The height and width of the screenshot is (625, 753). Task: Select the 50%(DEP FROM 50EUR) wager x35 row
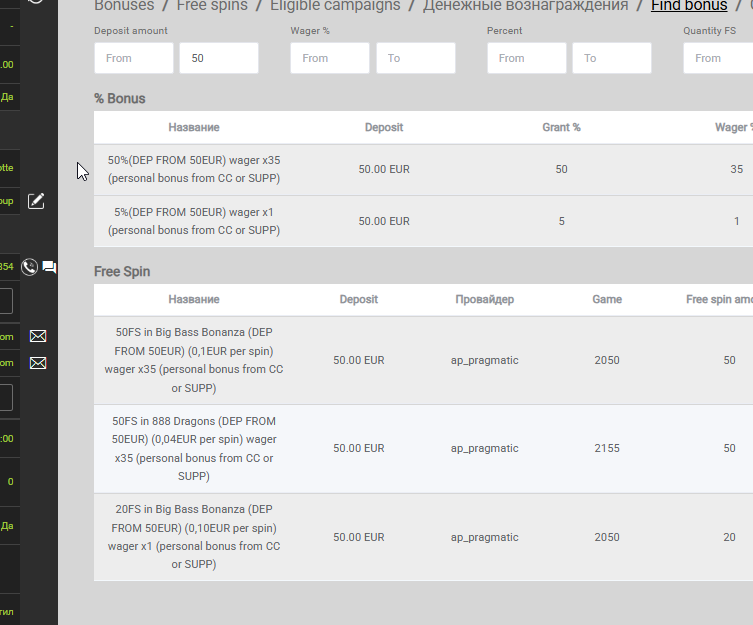tap(423, 170)
